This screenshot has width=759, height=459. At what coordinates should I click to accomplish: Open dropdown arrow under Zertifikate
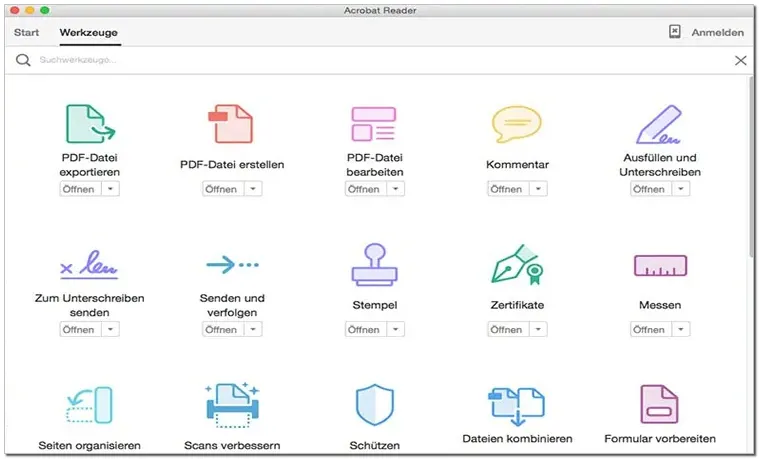tap(538, 329)
